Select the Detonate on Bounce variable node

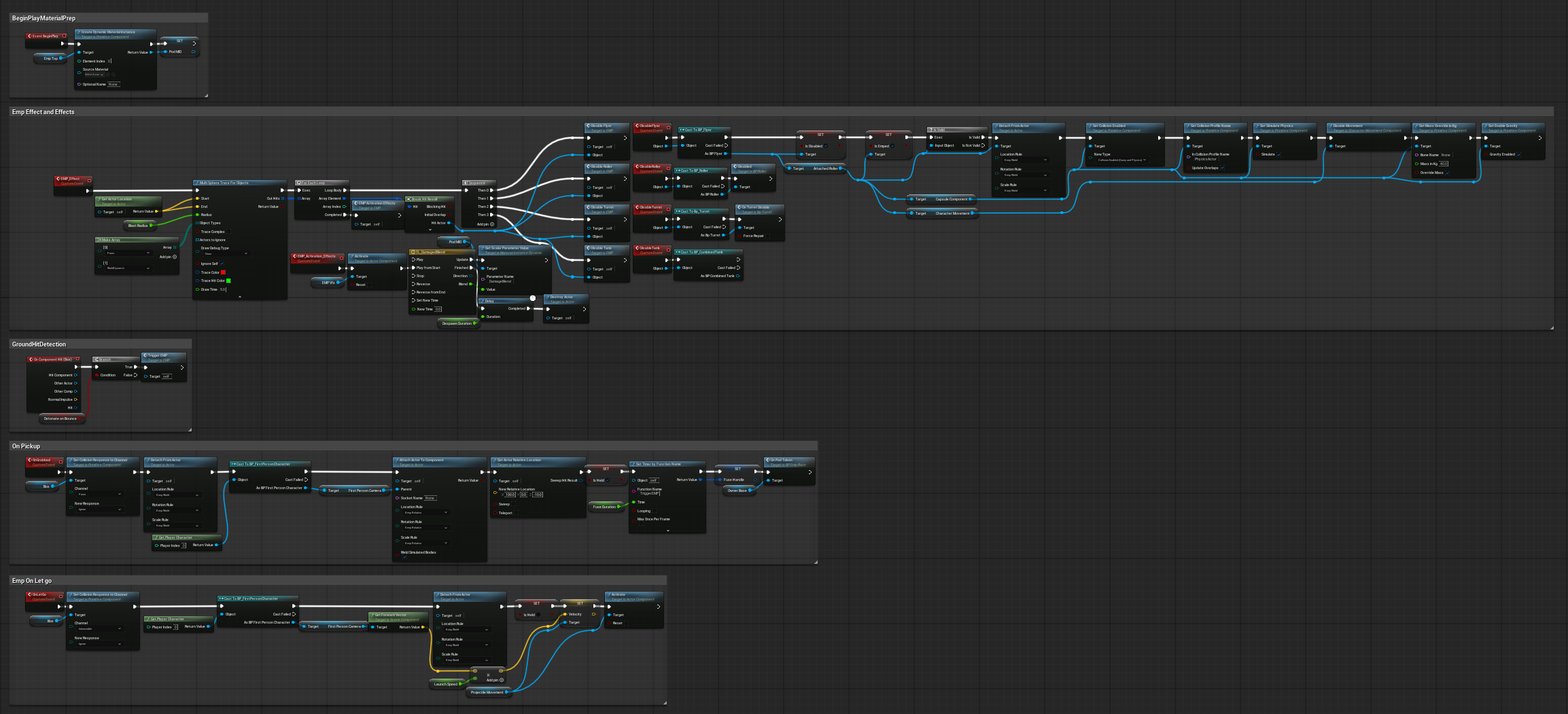(62, 418)
